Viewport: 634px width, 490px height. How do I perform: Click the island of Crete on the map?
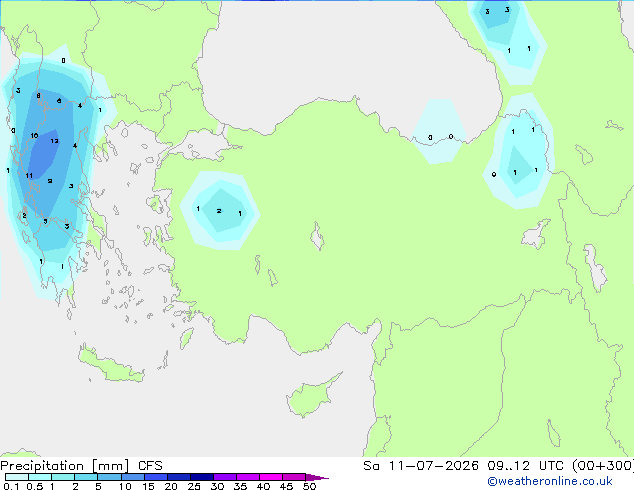110,364
